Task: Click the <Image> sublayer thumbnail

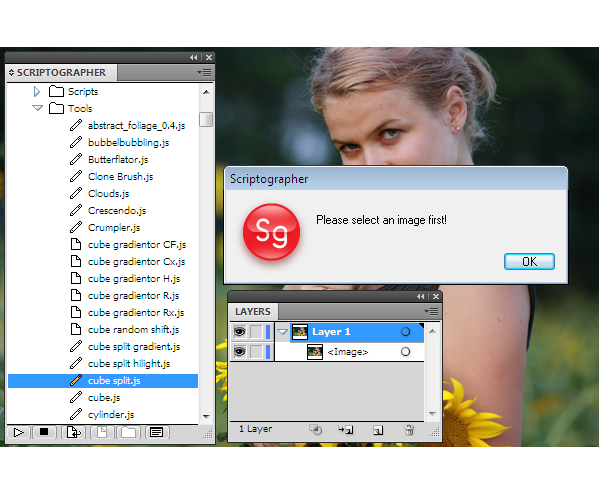Action: coord(315,352)
